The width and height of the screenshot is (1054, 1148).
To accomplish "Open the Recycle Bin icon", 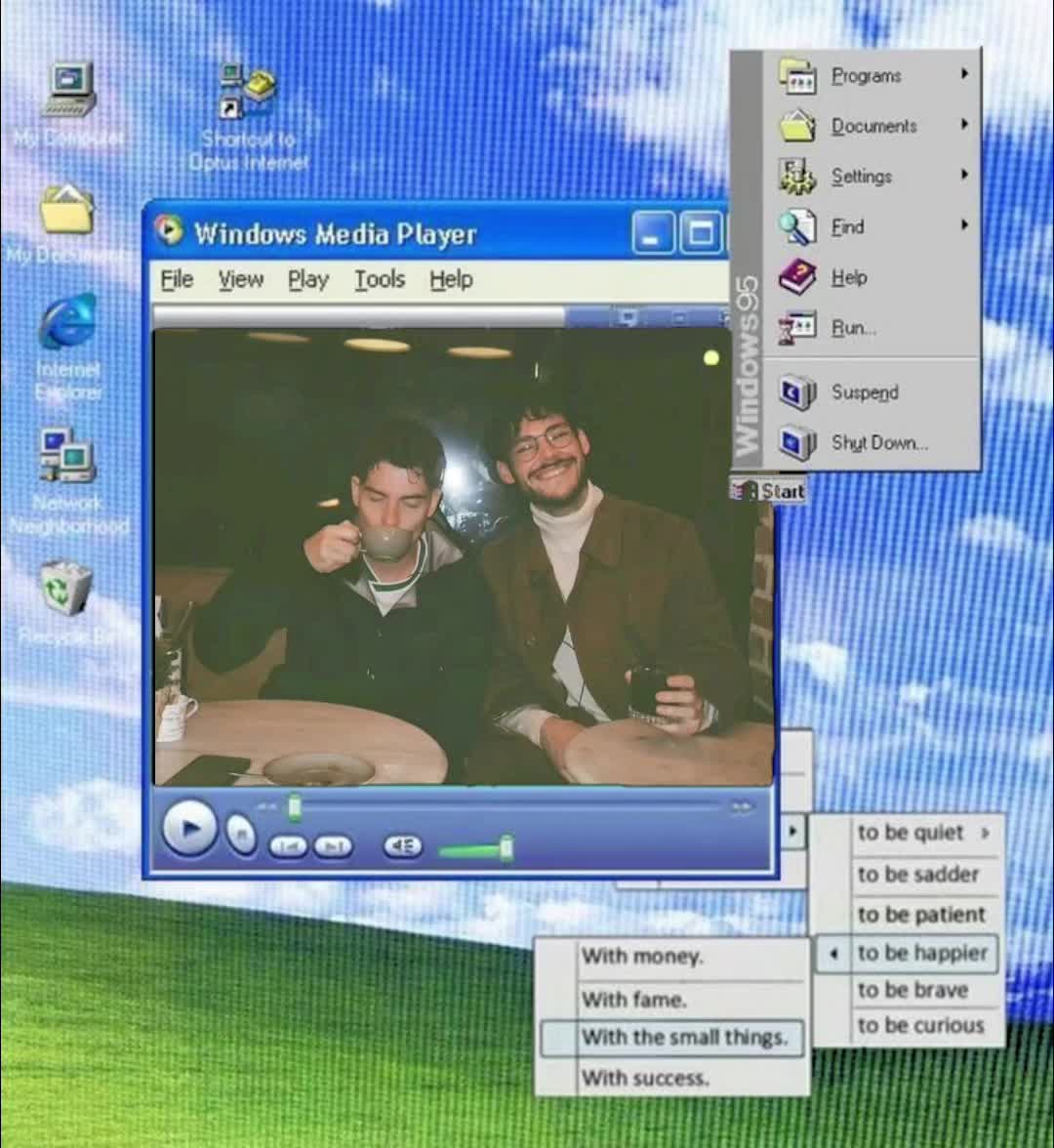I will (x=66, y=588).
